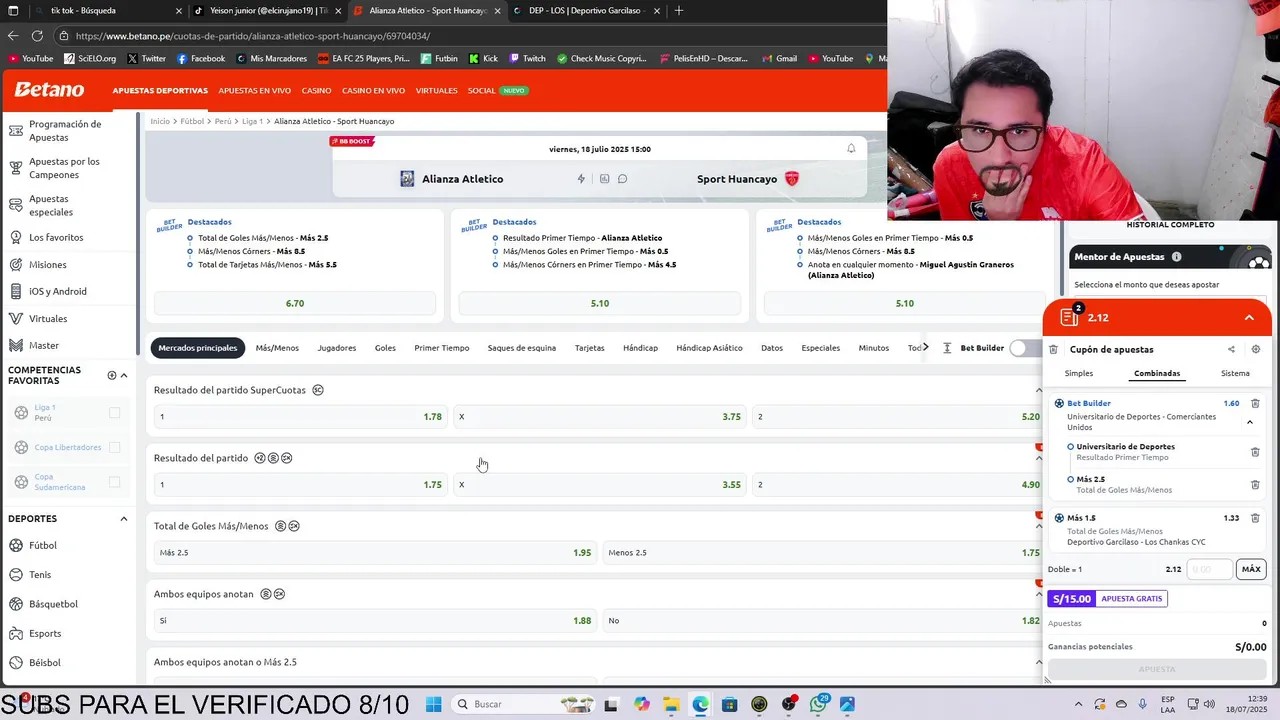
Task: Select the Sistema coupon tab
Action: 1235,373
